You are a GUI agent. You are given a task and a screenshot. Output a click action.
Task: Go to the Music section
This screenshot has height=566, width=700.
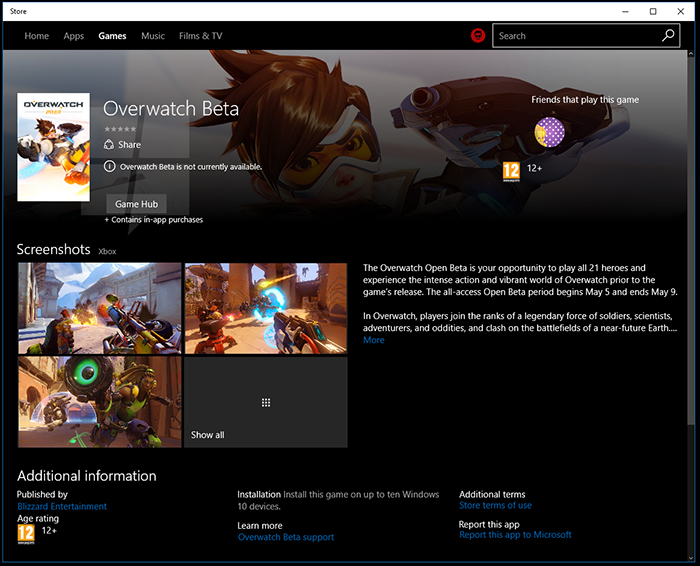[153, 36]
